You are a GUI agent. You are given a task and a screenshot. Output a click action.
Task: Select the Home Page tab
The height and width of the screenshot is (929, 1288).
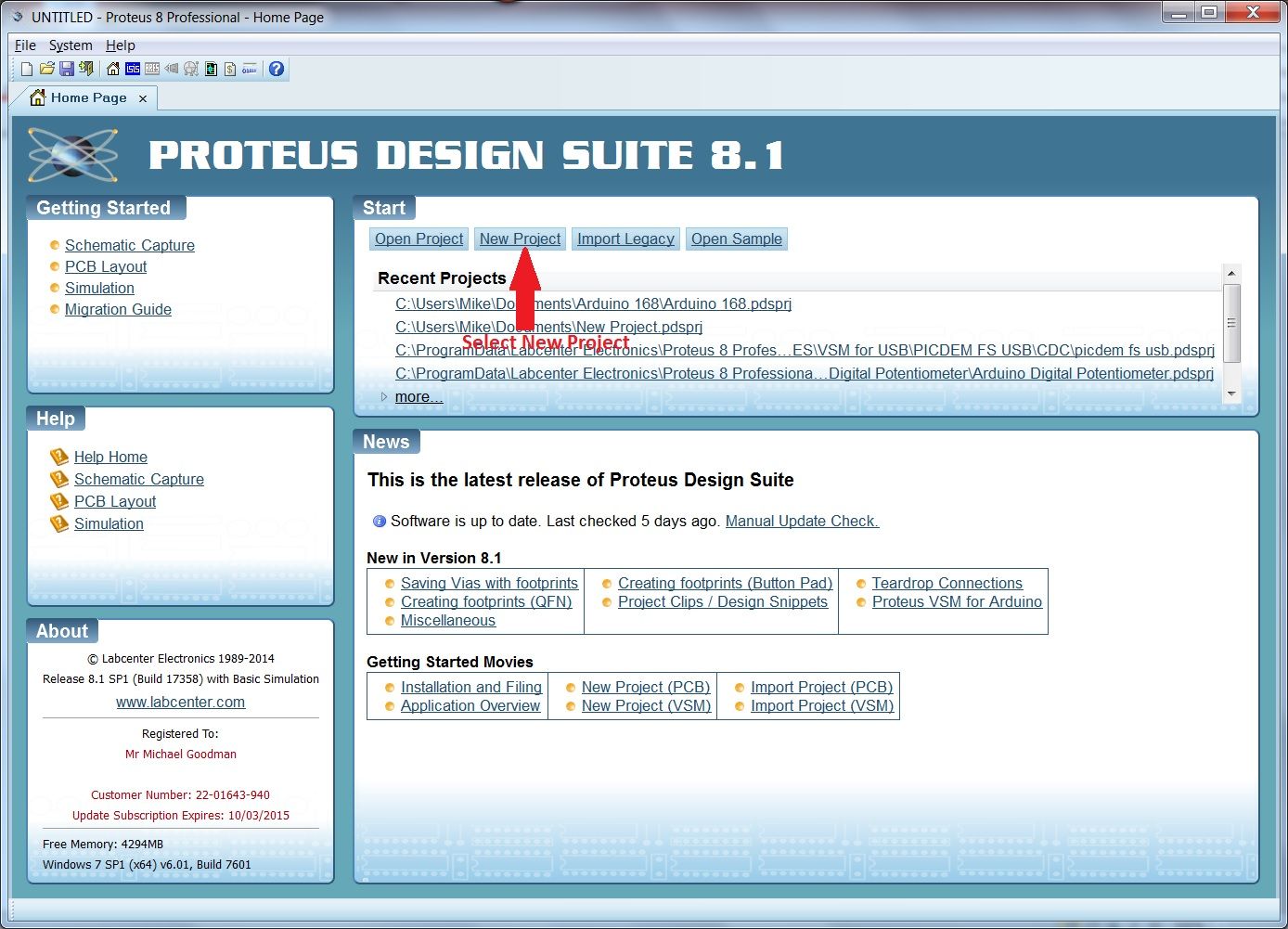point(87,97)
